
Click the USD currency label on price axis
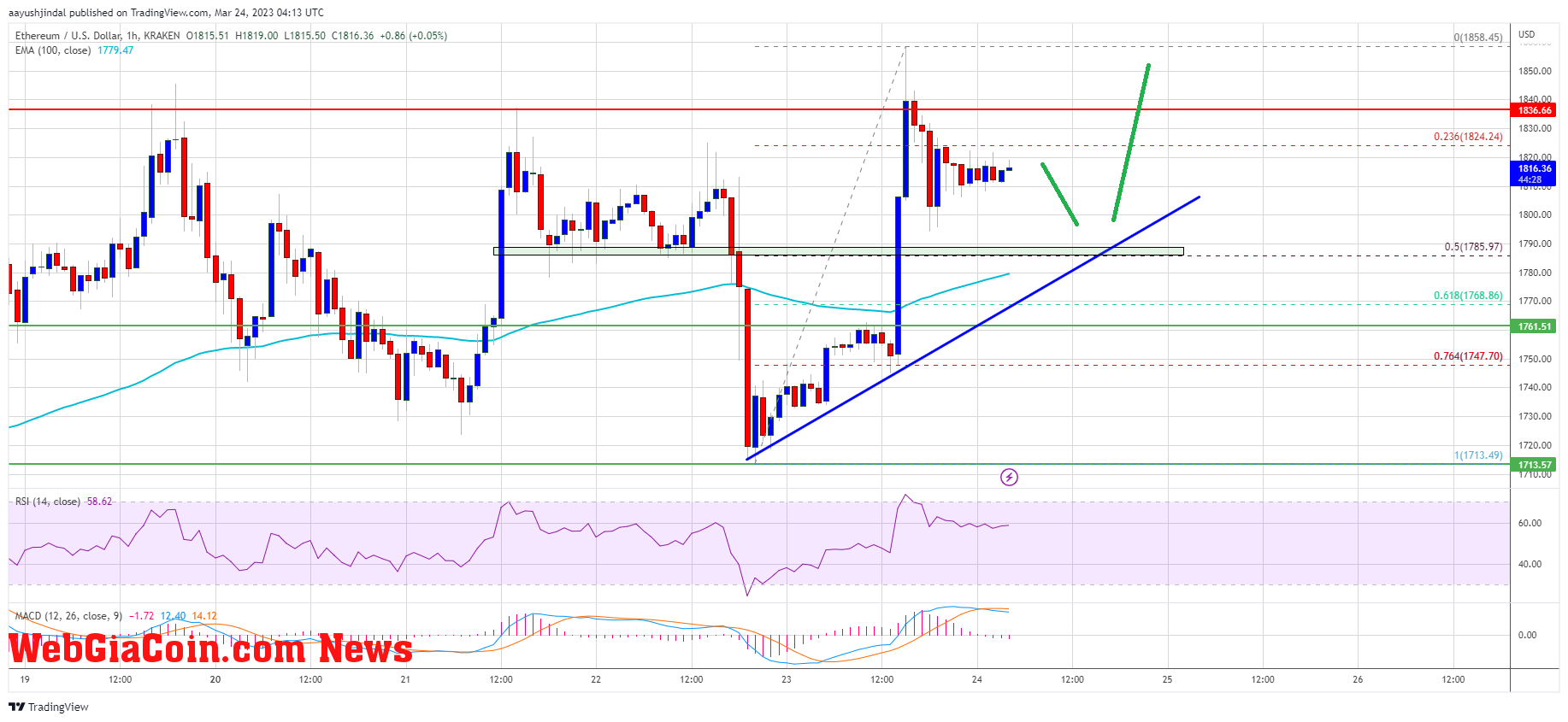[1527, 35]
